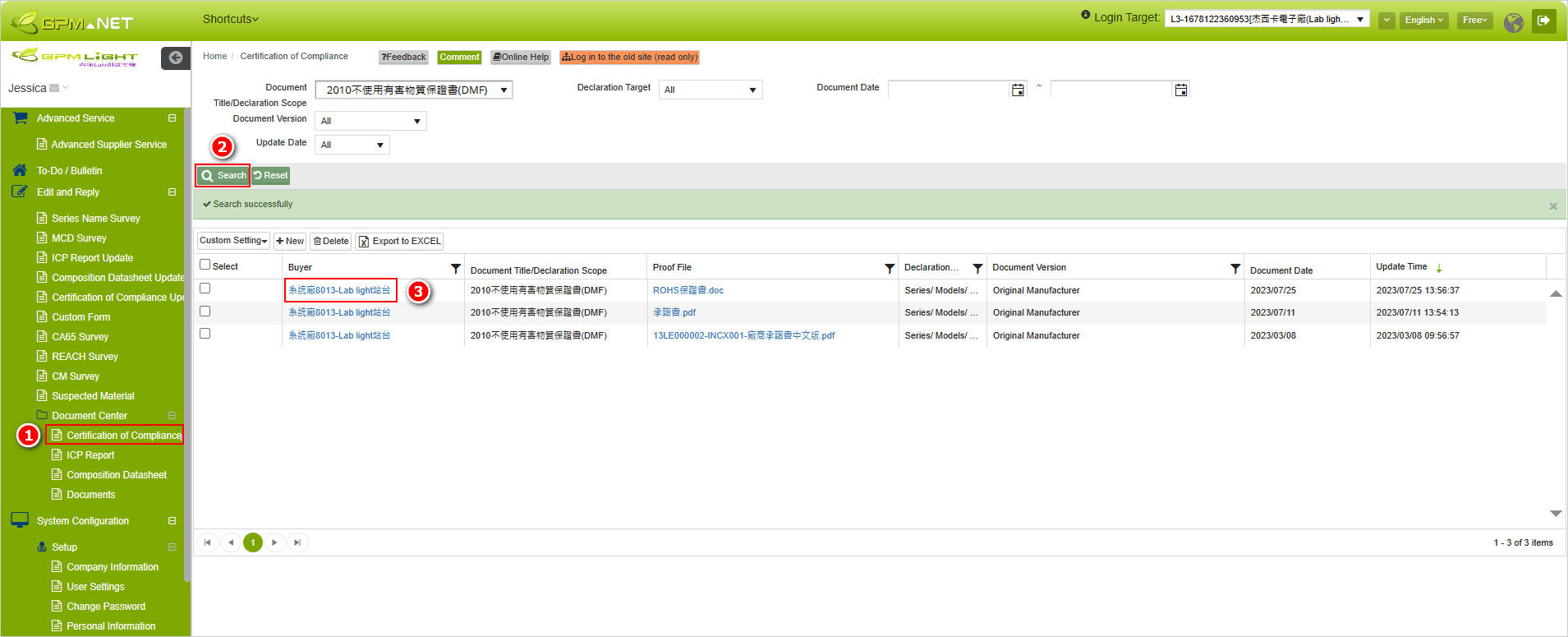
Task: Open the Update Date dropdown
Action: (352, 145)
